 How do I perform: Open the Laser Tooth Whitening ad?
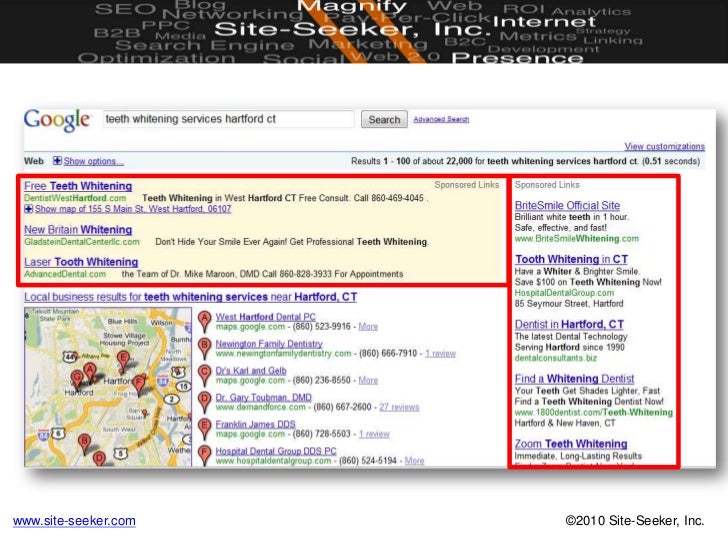pyautogui.click(x=81, y=261)
